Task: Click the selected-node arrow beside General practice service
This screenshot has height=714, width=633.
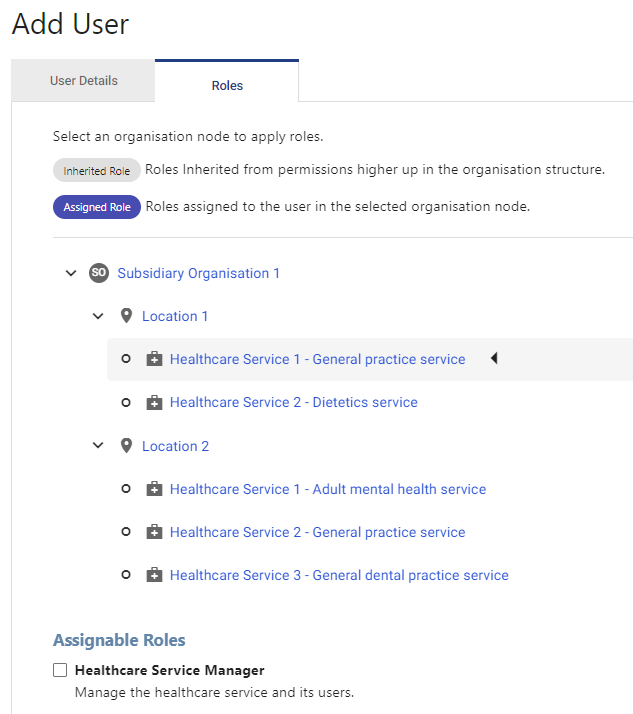Action: pyautogui.click(x=494, y=358)
